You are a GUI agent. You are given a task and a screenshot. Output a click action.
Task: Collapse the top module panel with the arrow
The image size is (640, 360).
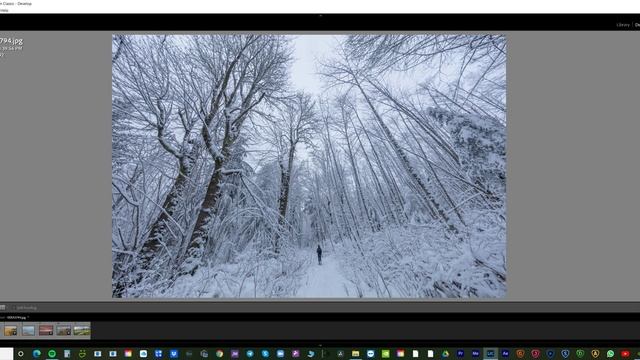click(320, 16)
